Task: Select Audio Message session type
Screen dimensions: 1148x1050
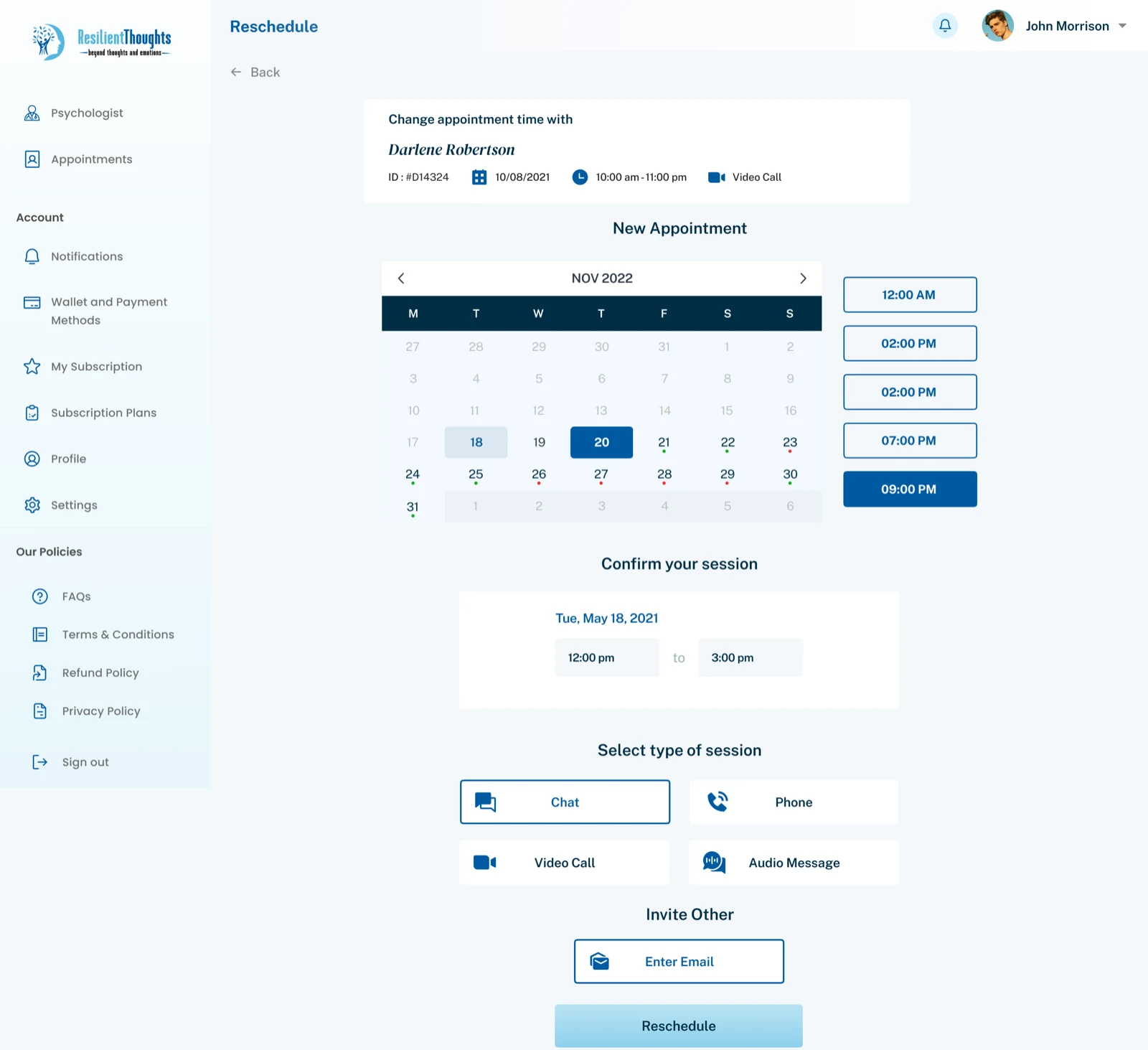Action: pyautogui.click(x=794, y=863)
